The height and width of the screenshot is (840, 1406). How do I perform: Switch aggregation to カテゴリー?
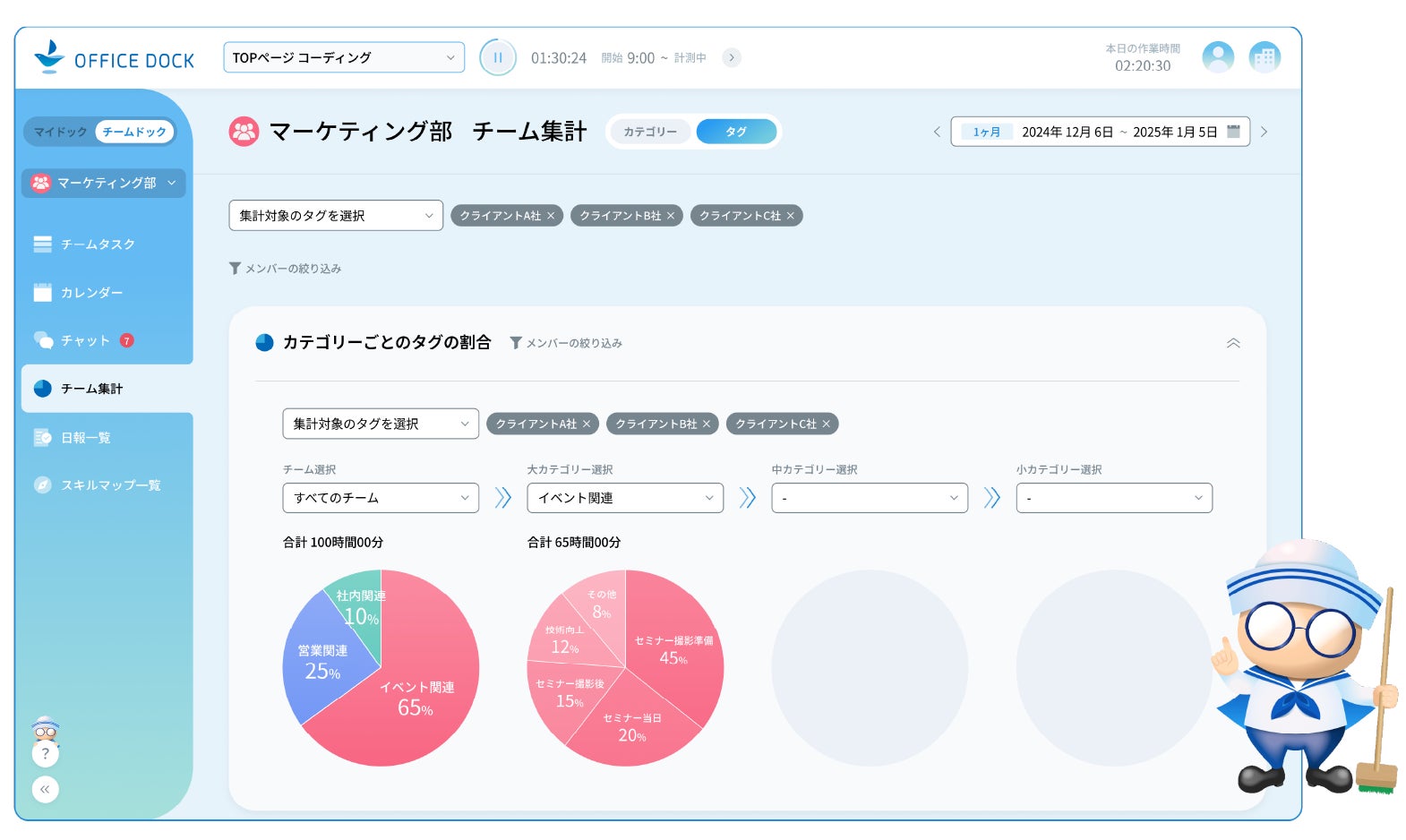pos(650,132)
